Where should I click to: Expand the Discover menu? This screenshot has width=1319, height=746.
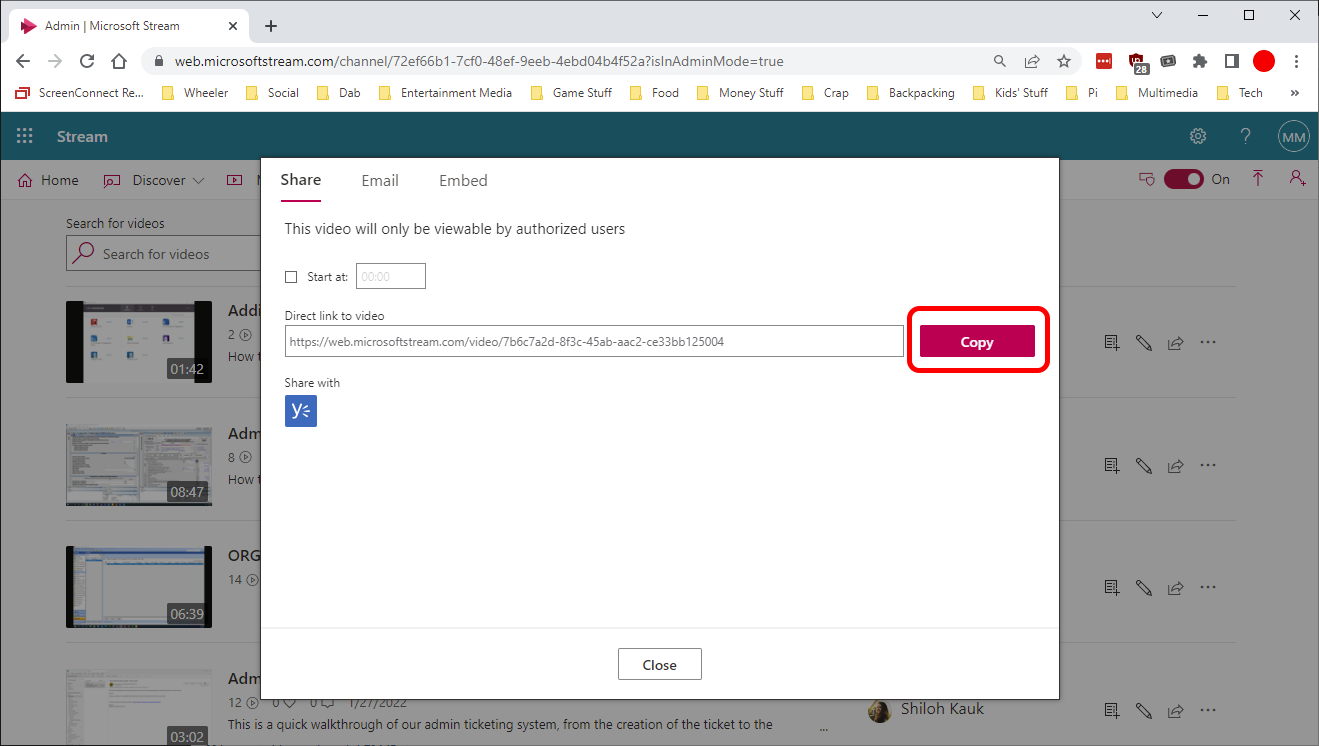click(154, 180)
